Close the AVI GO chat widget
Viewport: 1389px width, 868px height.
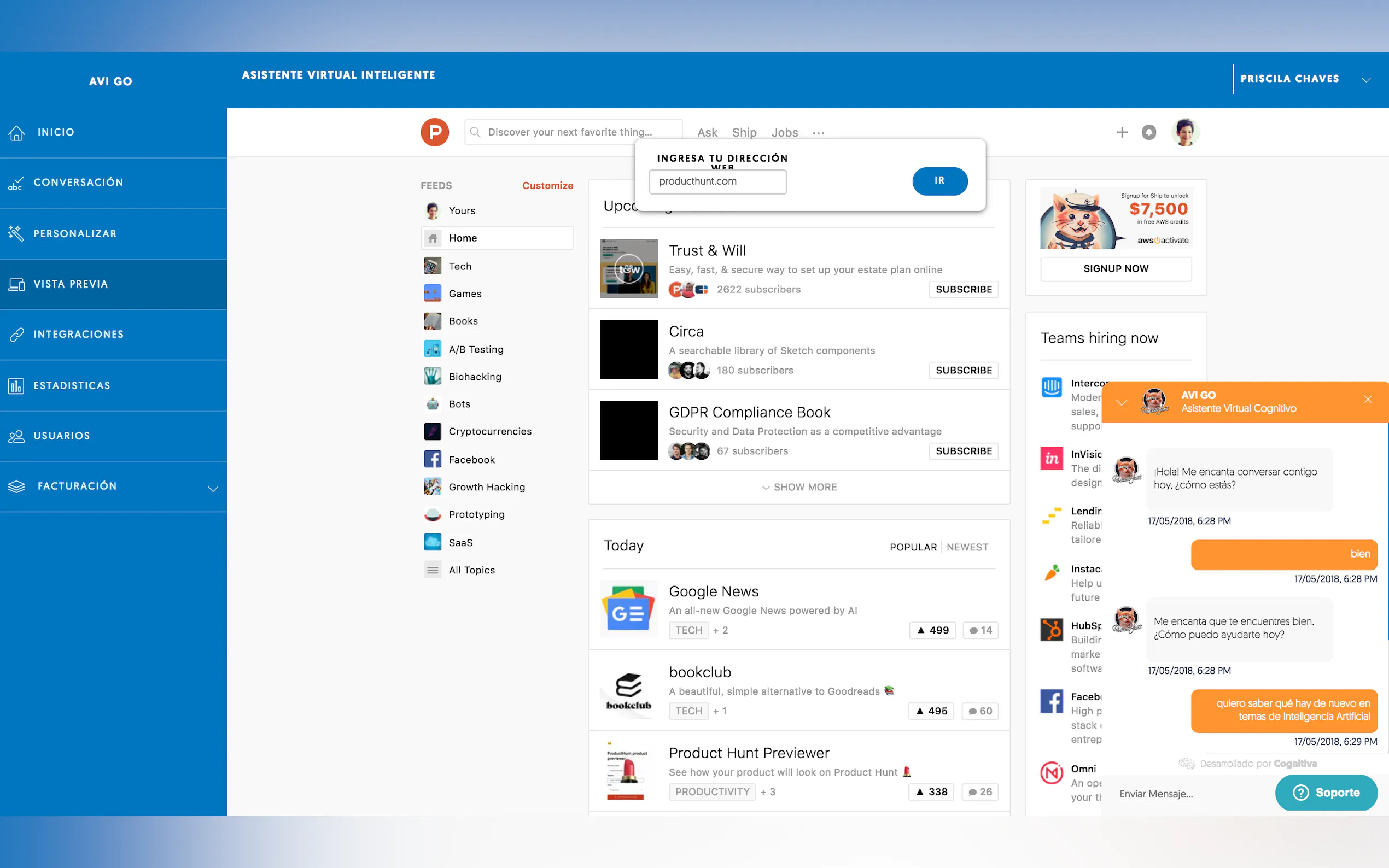[1368, 400]
